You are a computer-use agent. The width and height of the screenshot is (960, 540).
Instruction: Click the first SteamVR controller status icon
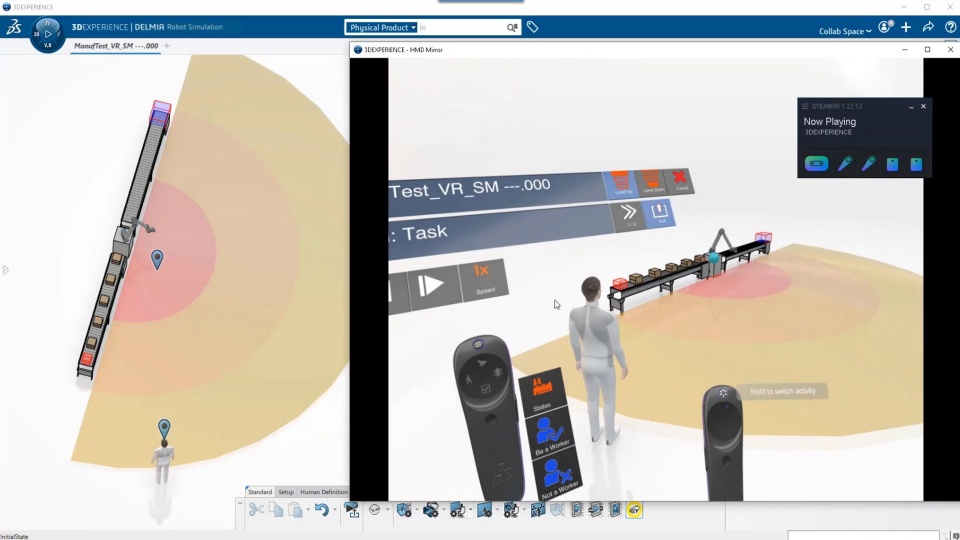coord(845,163)
